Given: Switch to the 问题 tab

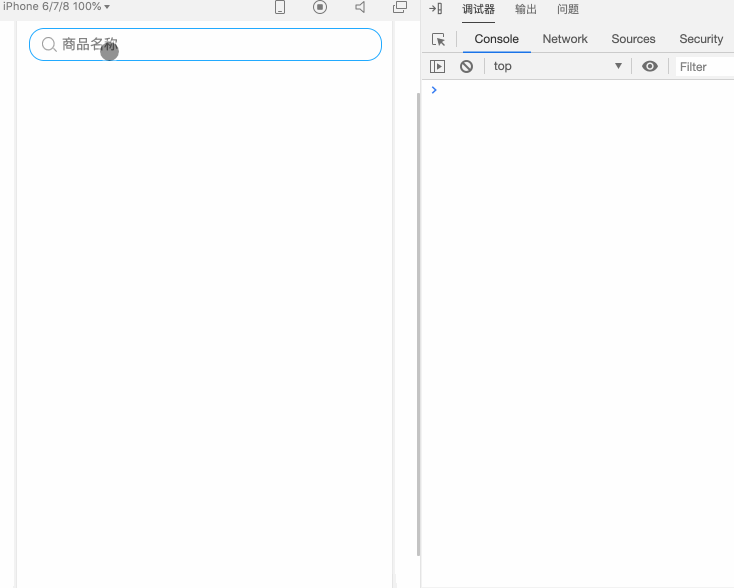Looking at the screenshot, I should 568,9.
